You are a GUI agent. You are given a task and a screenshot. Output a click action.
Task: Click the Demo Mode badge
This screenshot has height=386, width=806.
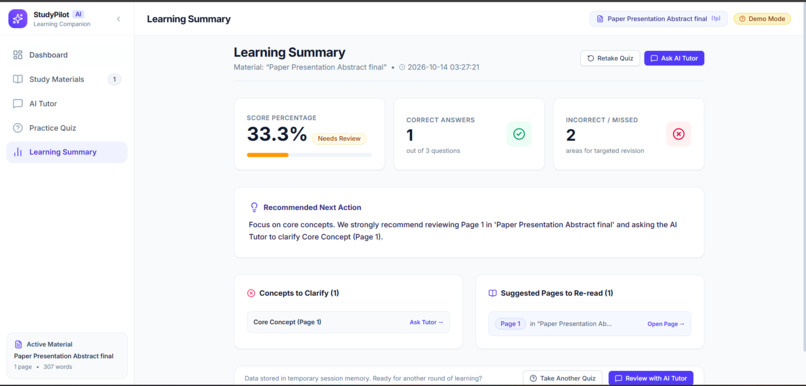coord(762,19)
